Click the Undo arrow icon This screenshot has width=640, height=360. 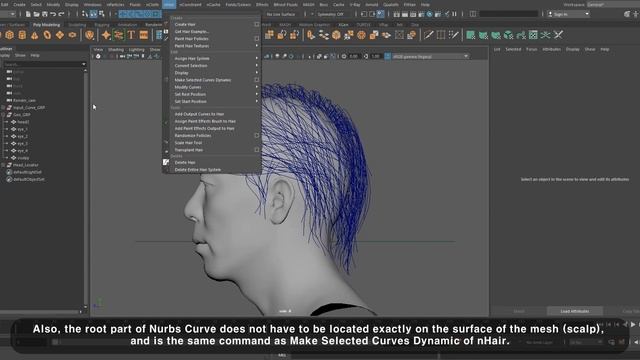click(x=53, y=14)
